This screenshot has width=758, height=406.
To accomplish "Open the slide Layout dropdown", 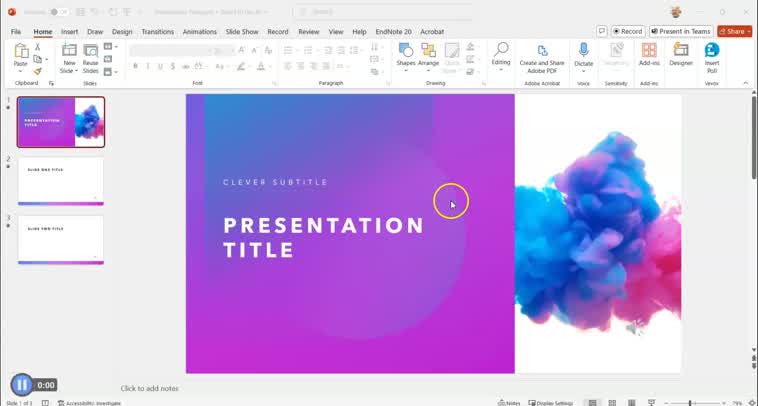I will (110, 46).
